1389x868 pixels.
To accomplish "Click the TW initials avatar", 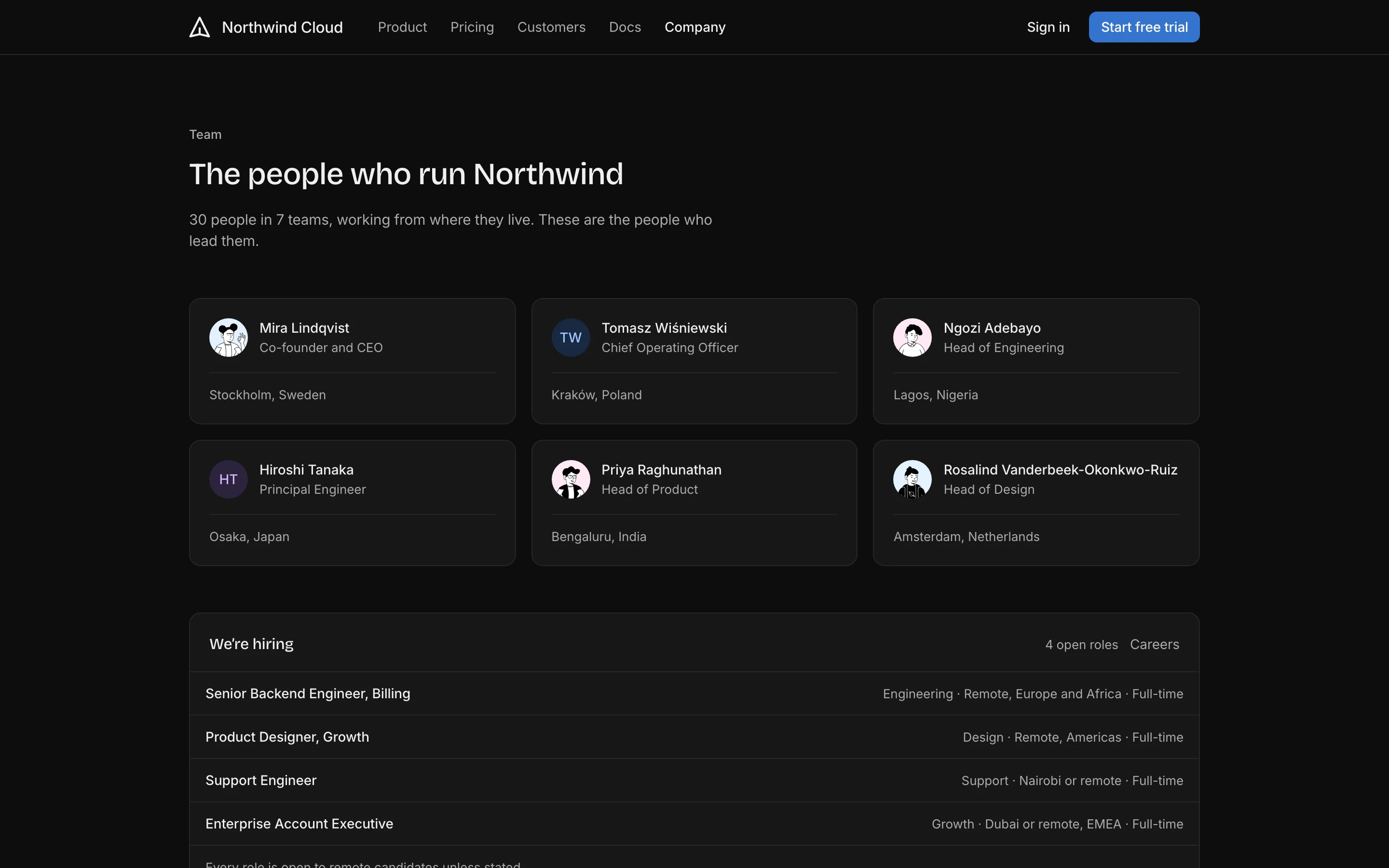I will 571,338.
